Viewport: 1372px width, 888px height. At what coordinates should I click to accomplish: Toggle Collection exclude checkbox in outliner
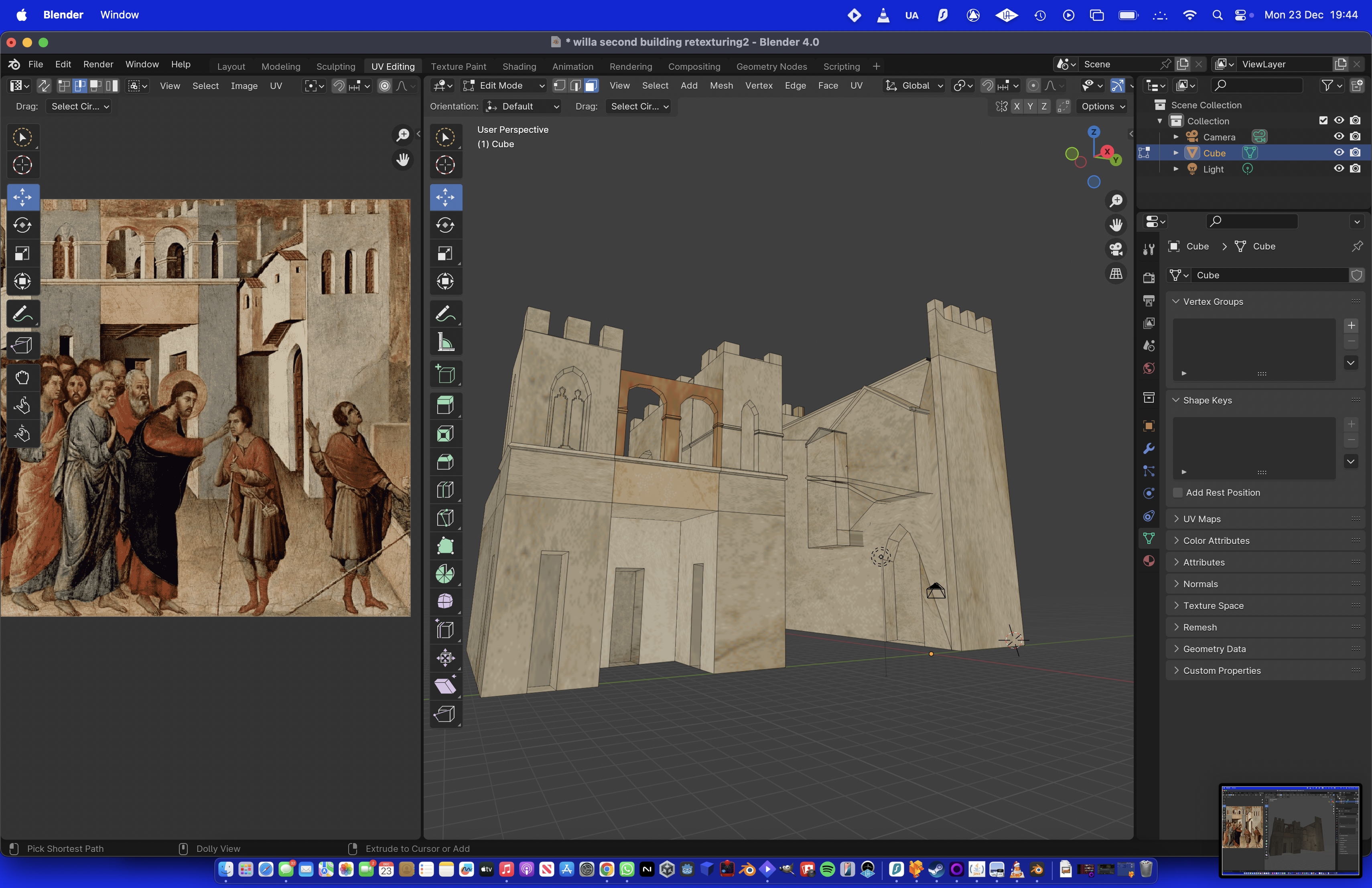(1323, 120)
